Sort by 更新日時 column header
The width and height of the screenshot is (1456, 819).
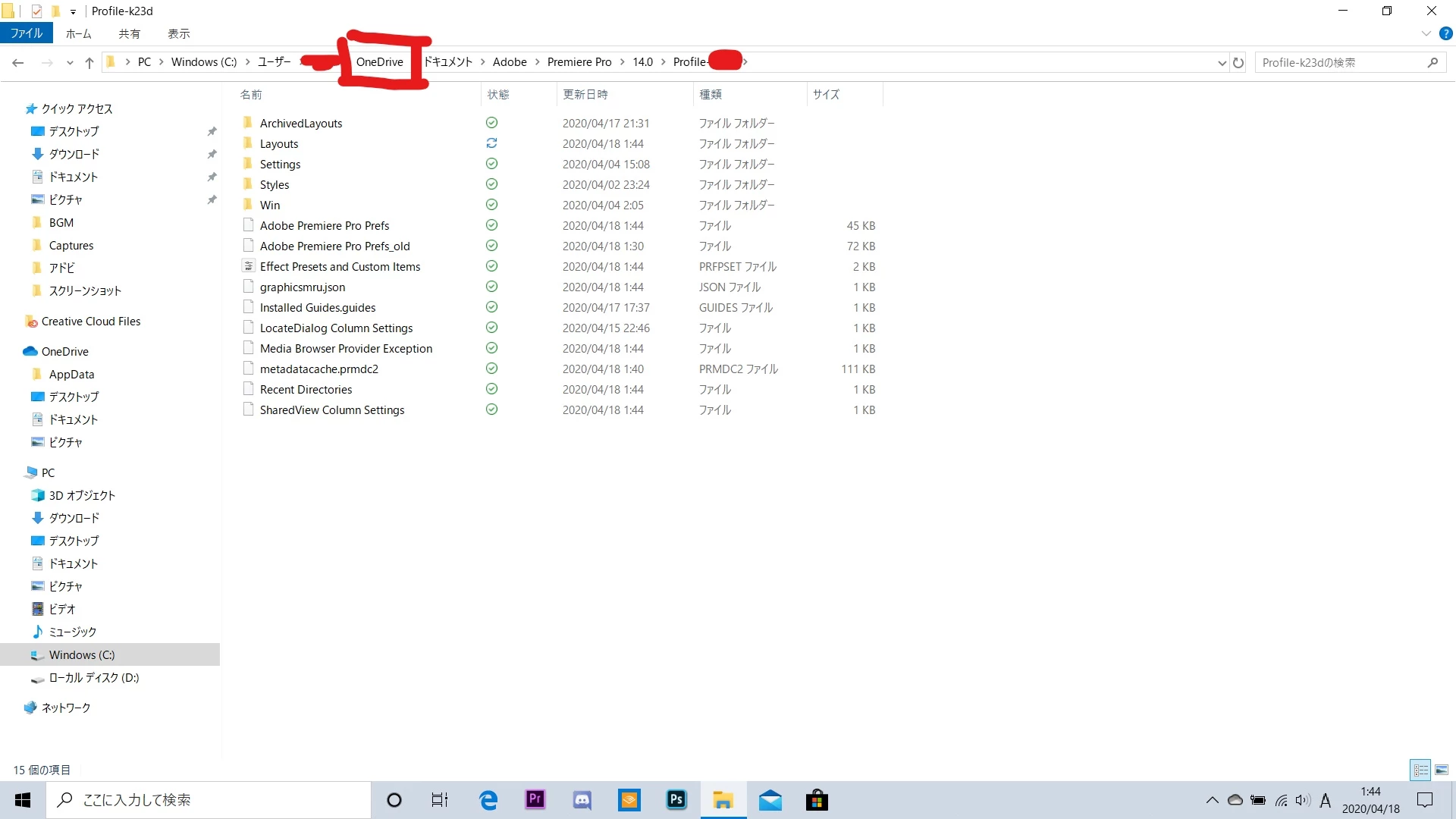pos(585,94)
